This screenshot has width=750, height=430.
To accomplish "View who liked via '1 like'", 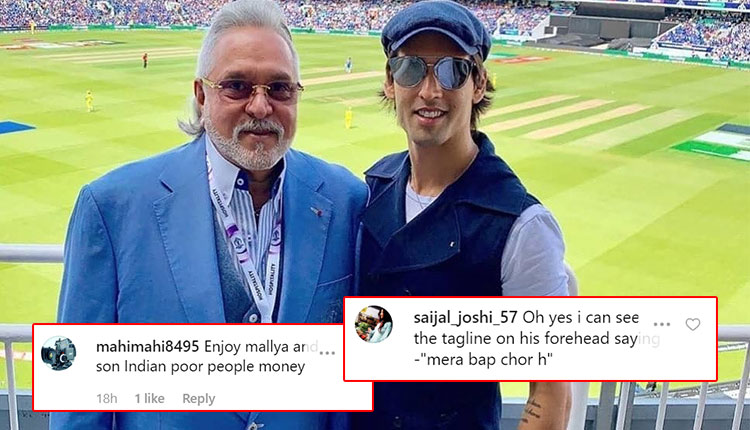I will pyautogui.click(x=149, y=398).
